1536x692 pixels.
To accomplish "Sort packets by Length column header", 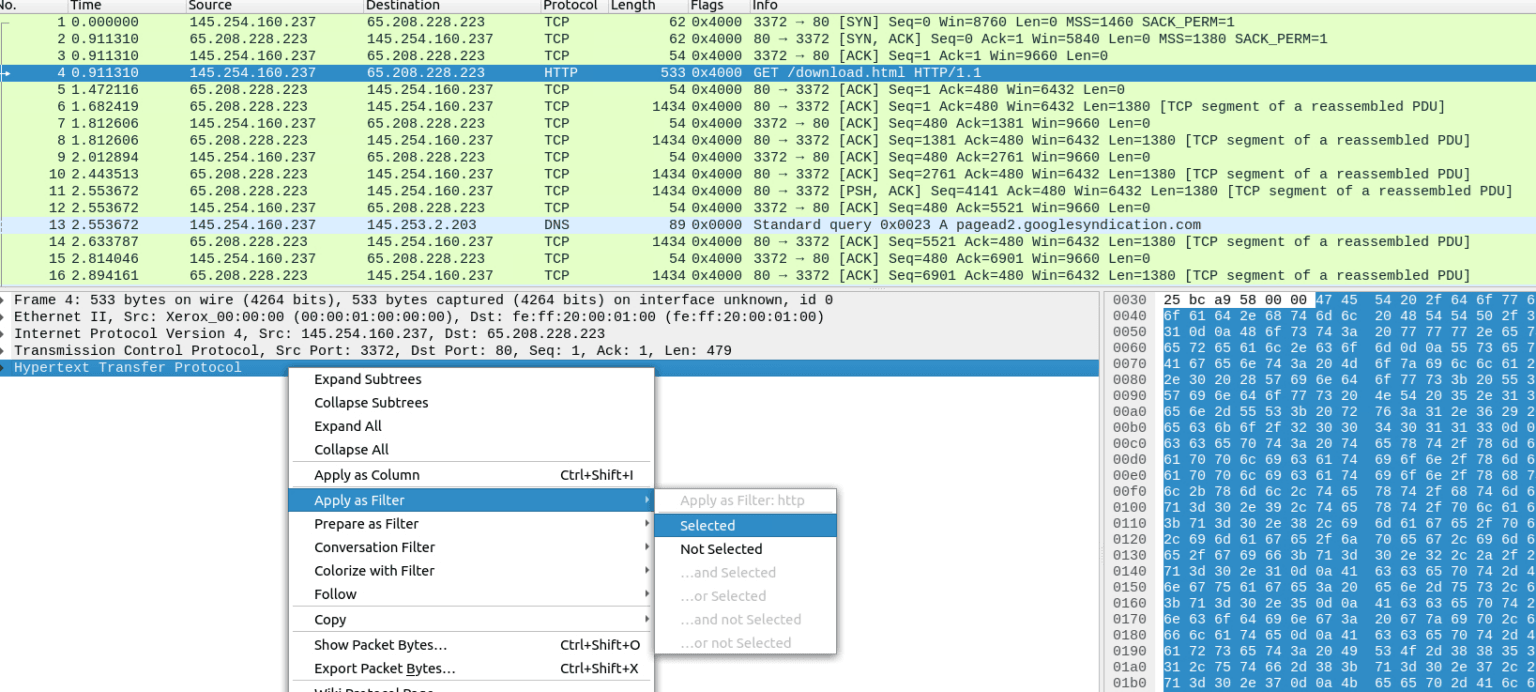I will pyautogui.click(x=647, y=5).
